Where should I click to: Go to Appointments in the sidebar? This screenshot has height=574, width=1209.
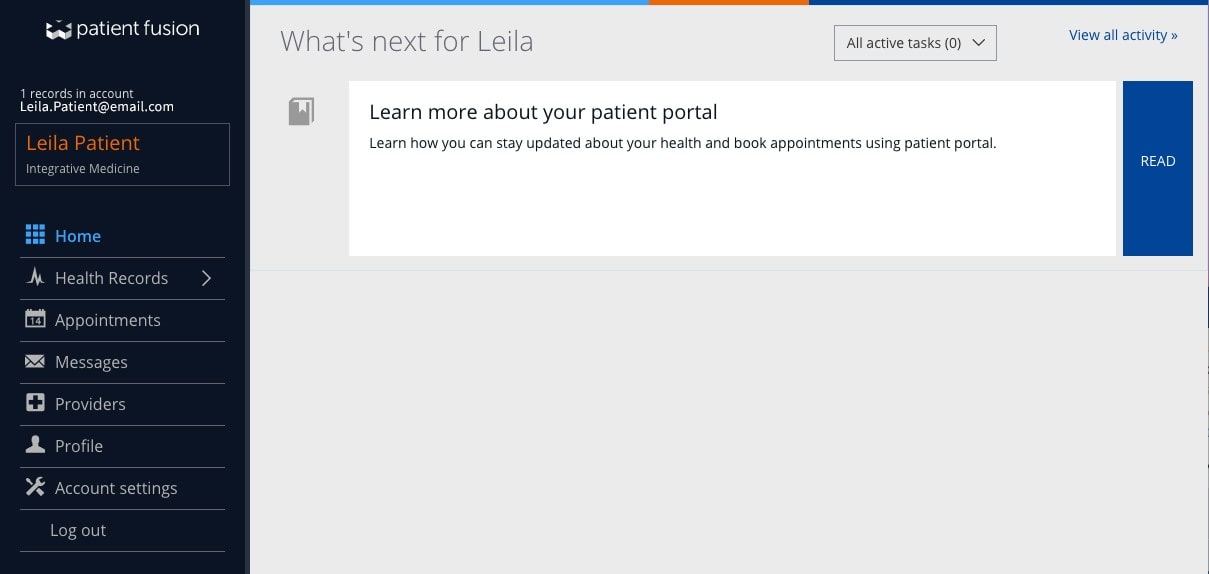point(107,320)
